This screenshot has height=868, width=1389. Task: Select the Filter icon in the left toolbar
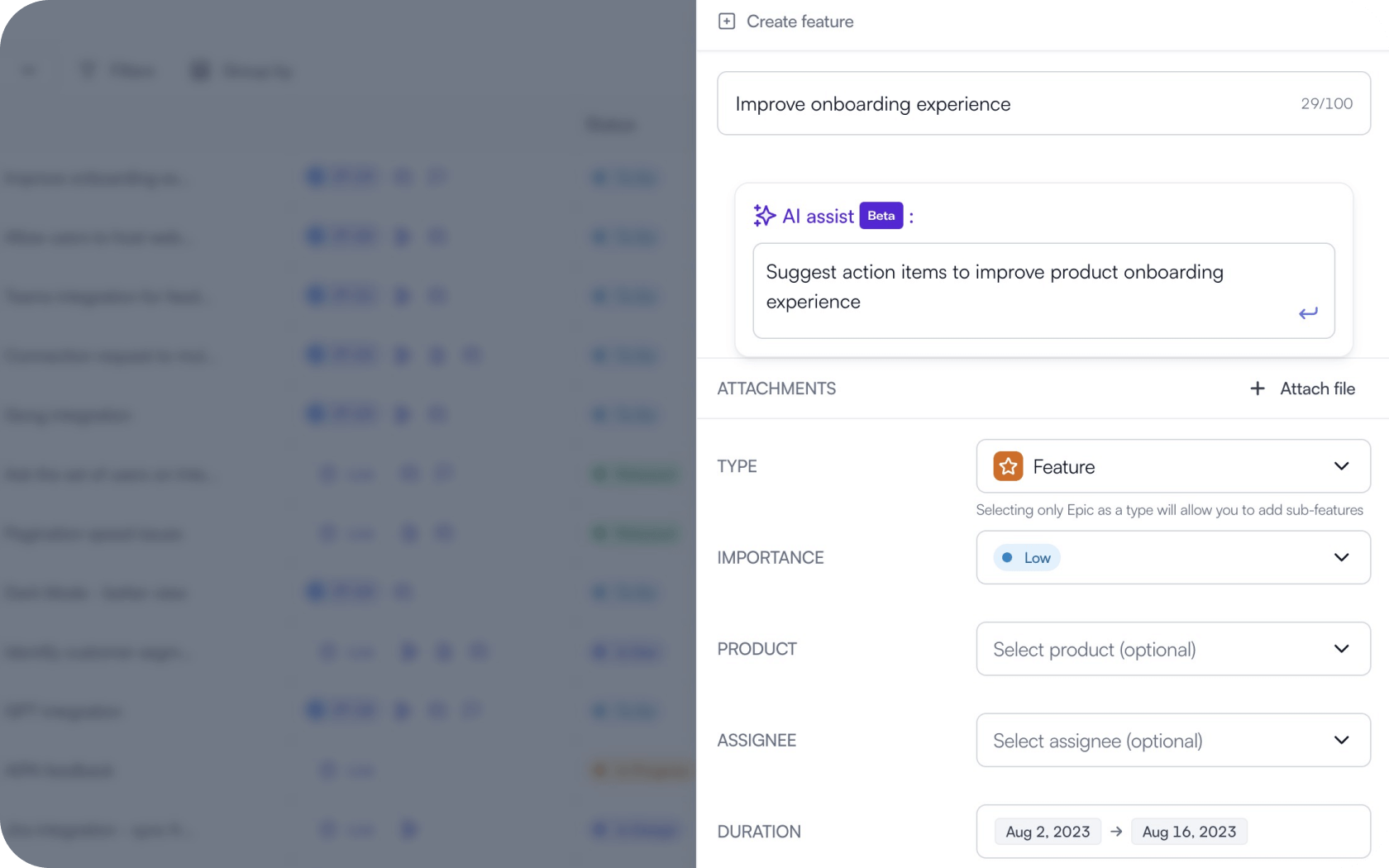click(88, 70)
